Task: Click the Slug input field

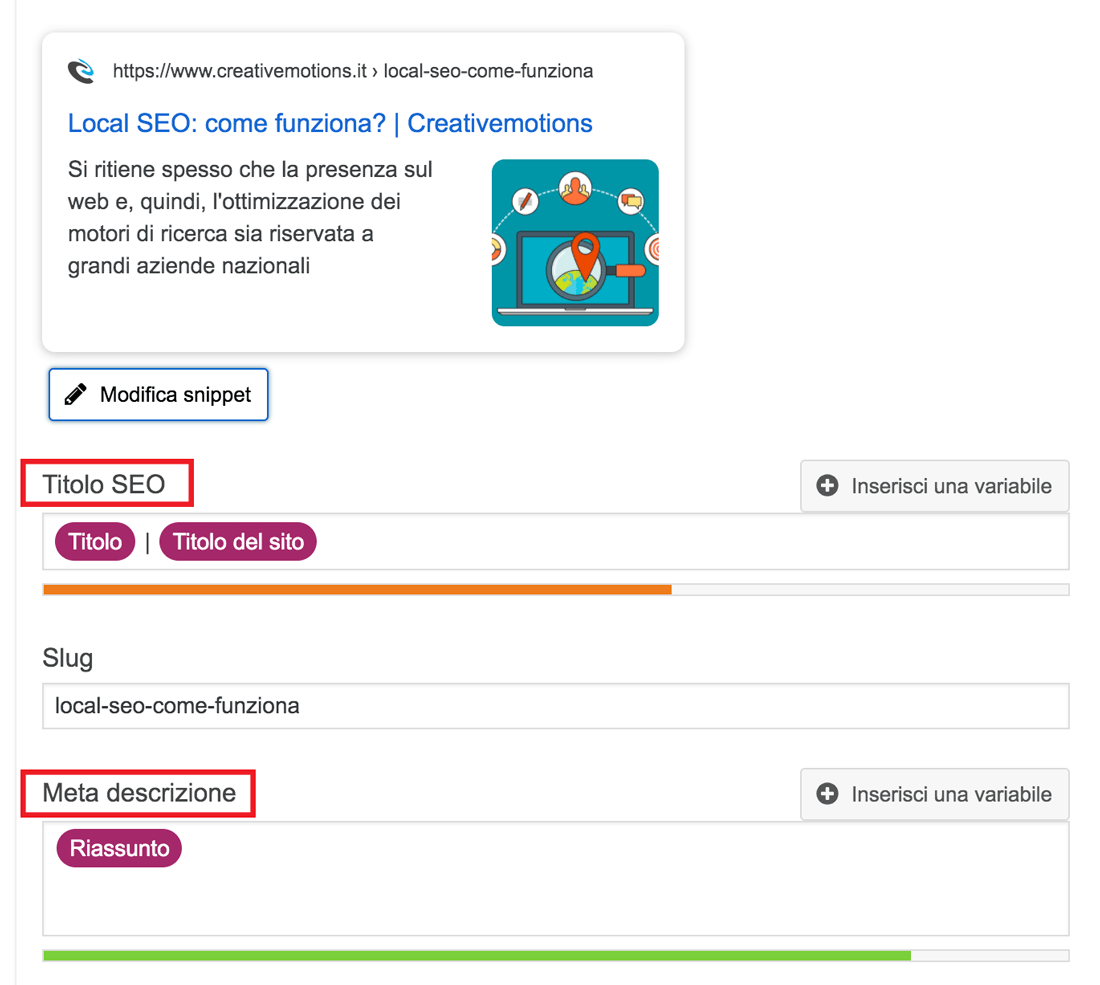Action: tap(556, 706)
